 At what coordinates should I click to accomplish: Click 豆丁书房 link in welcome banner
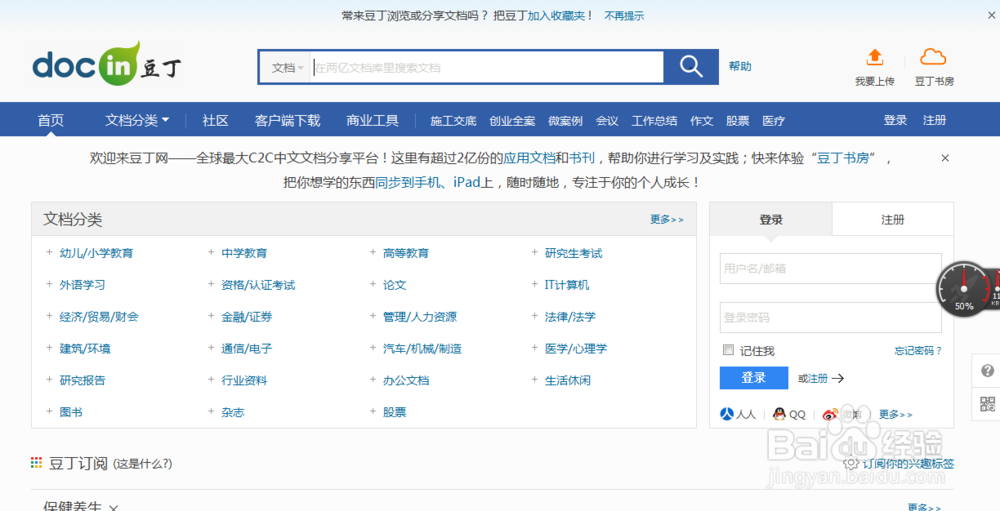[x=843, y=158]
